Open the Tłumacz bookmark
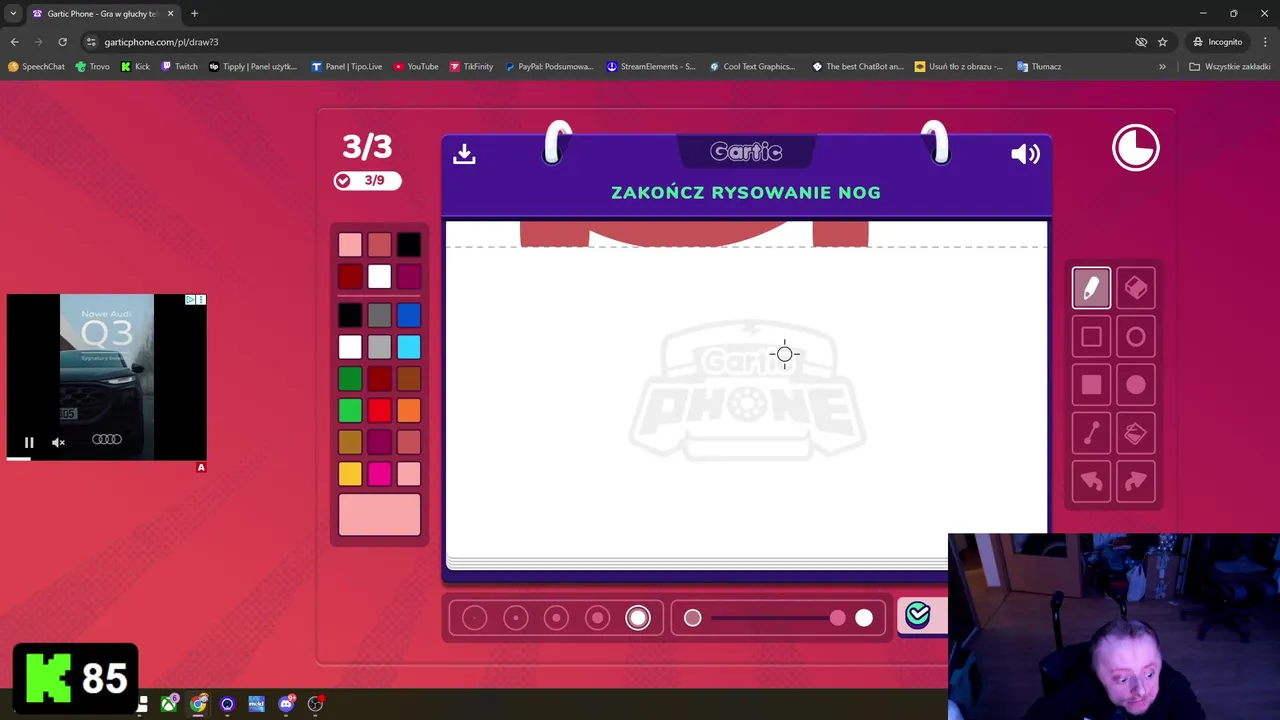 [1039, 66]
